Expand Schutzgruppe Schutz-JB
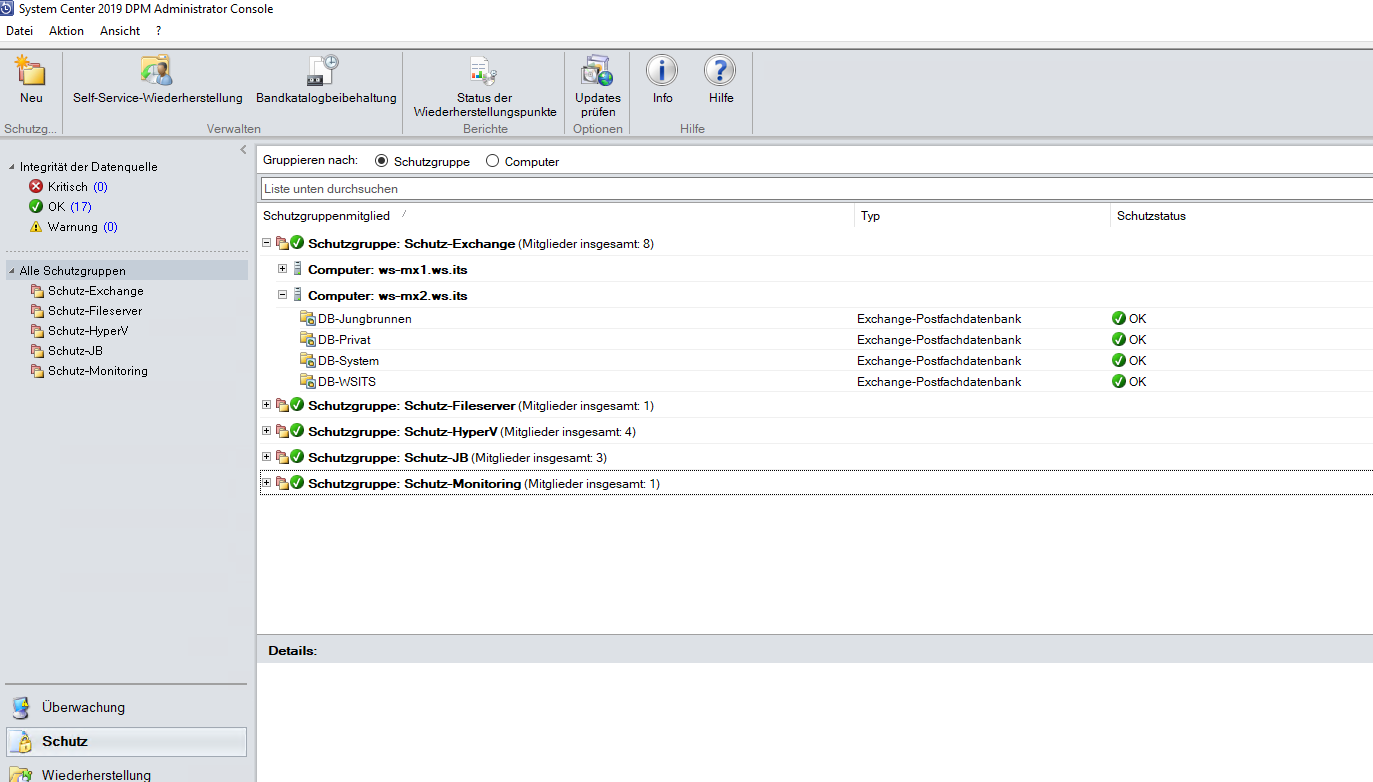 click(266, 456)
